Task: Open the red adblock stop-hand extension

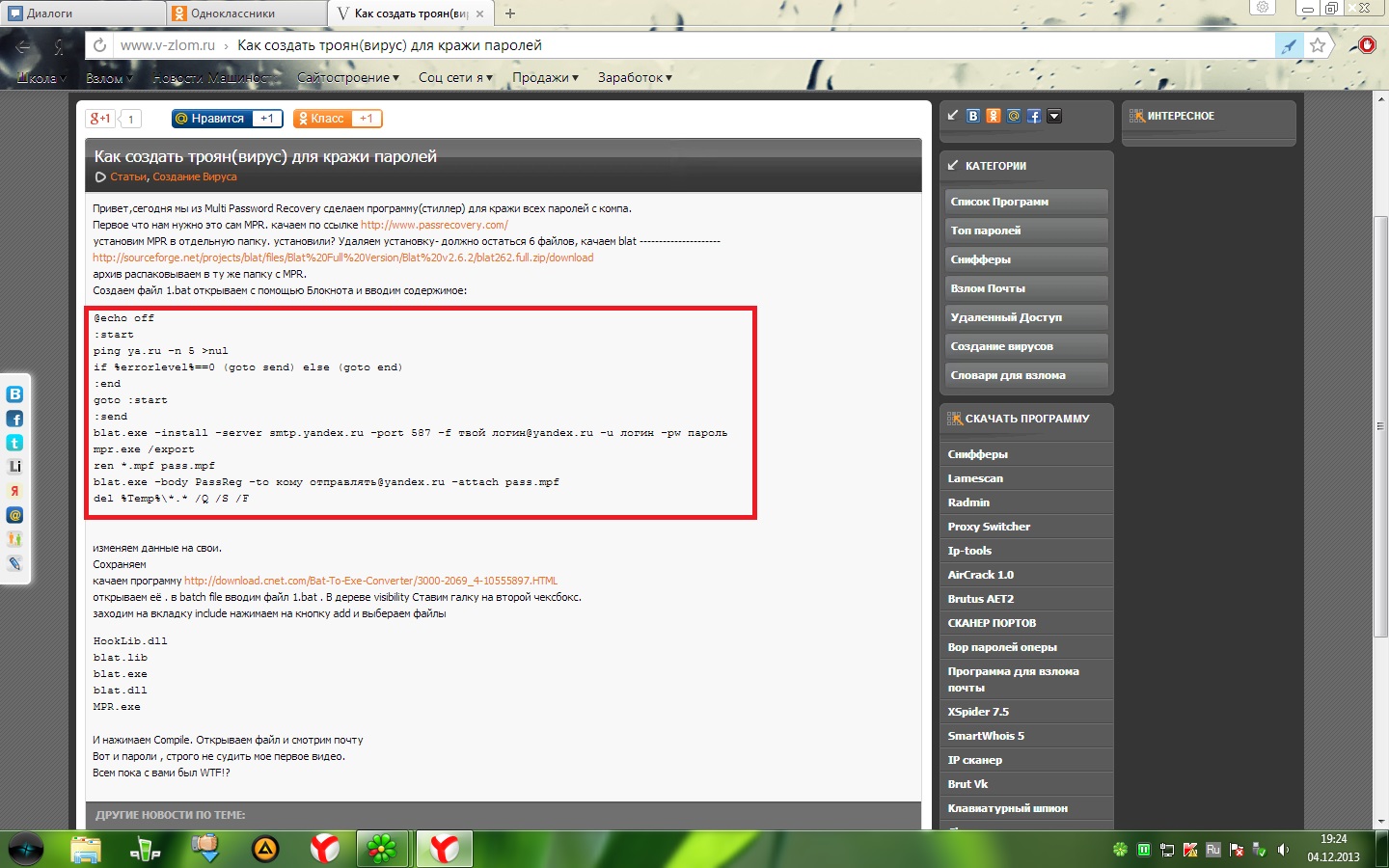Action: pos(1366,45)
